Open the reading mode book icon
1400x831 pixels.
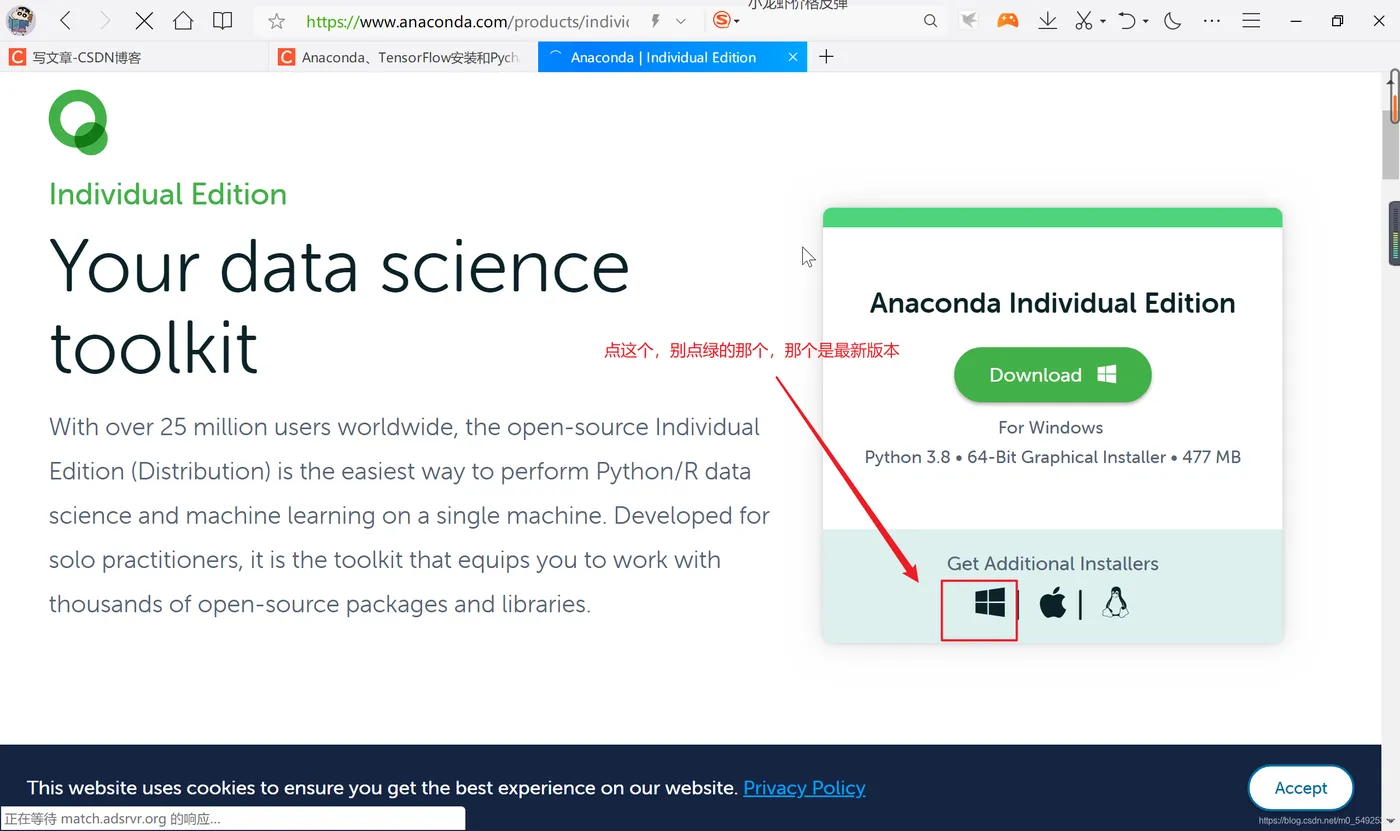pos(222,21)
